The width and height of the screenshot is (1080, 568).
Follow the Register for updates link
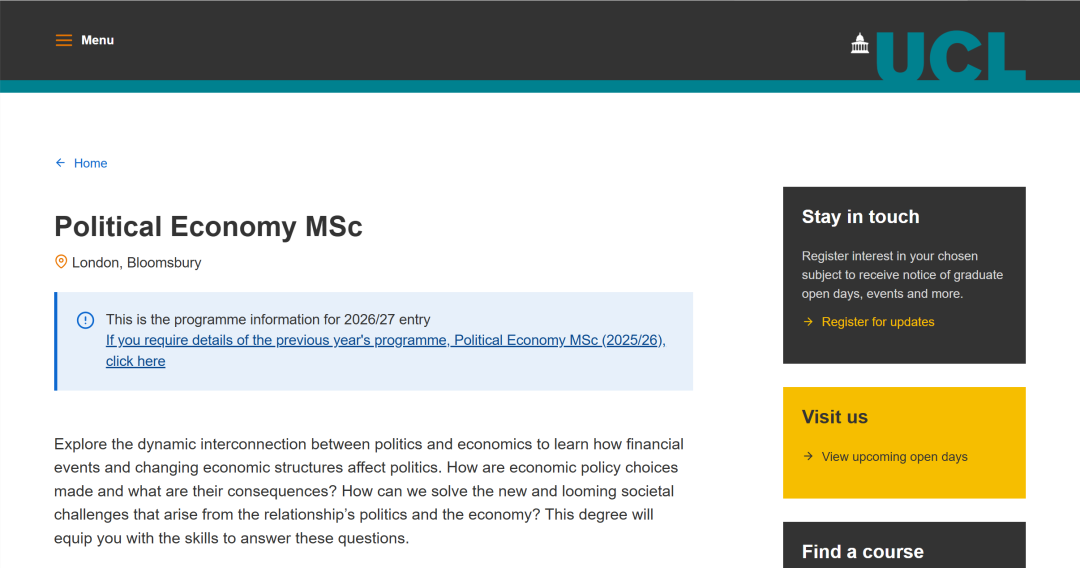coord(878,322)
